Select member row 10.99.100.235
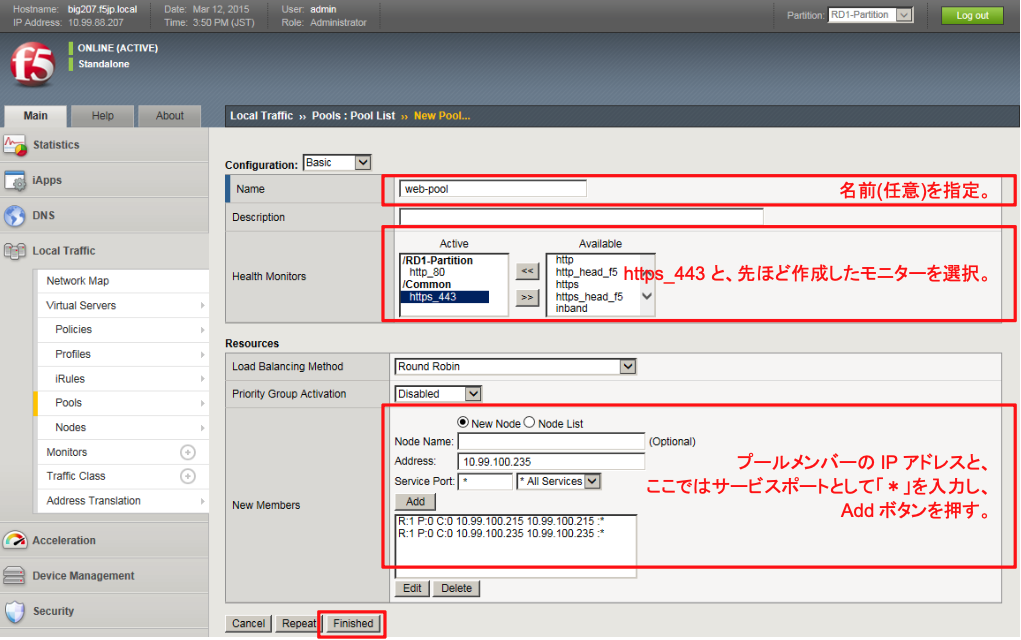Image resolution: width=1021 pixels, height=640 pixels. (x=501, y=534)
